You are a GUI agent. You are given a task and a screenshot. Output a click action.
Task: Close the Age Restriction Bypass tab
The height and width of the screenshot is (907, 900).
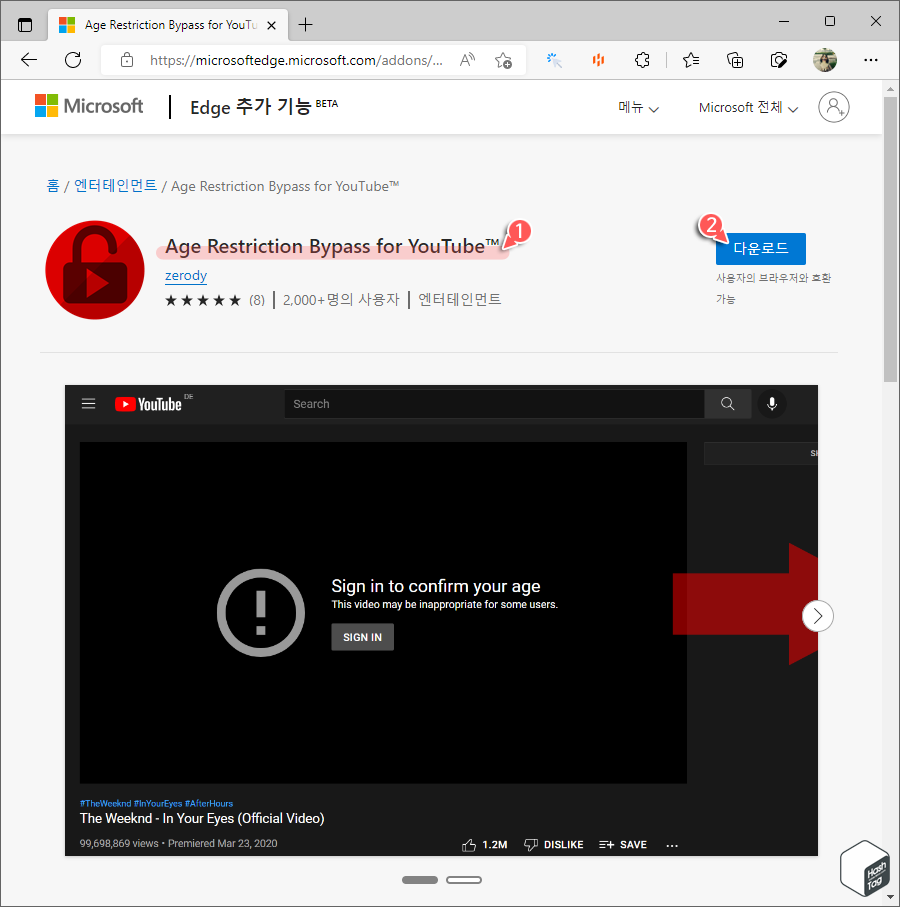coord(271,25)
